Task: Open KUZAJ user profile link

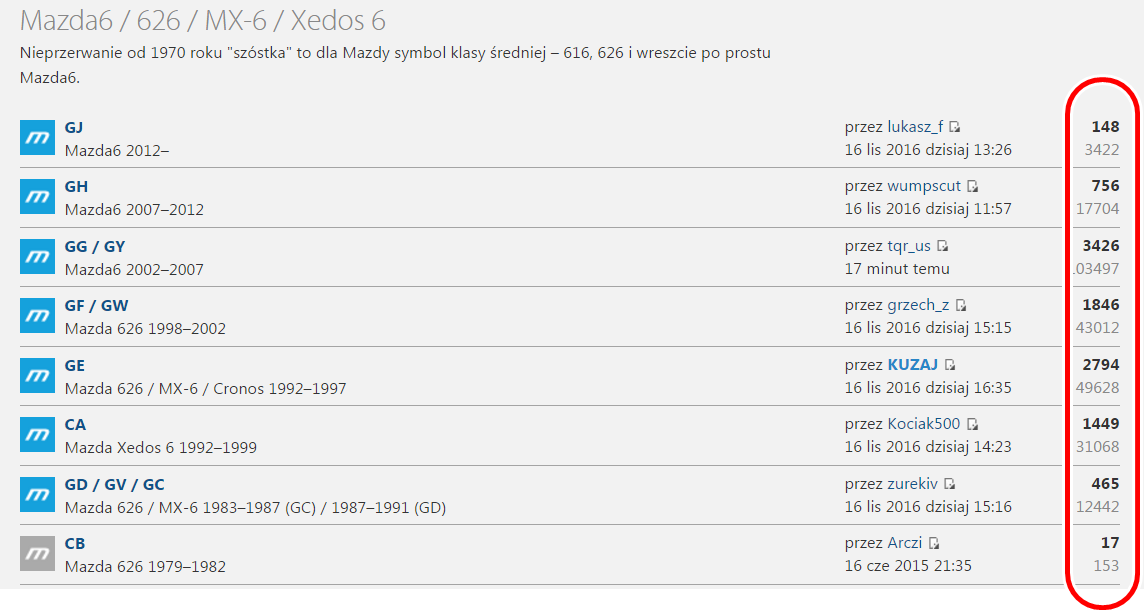Action: point(913,365)
